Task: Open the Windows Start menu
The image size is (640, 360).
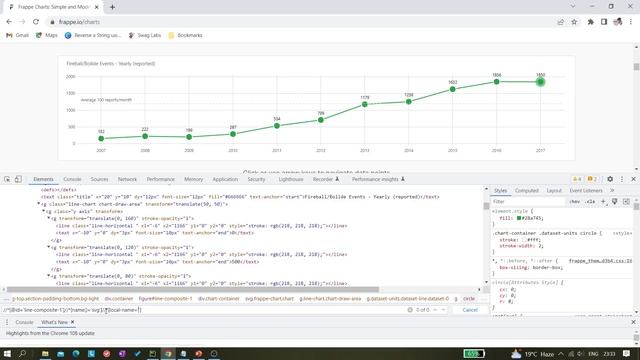Action: [7, 353]
